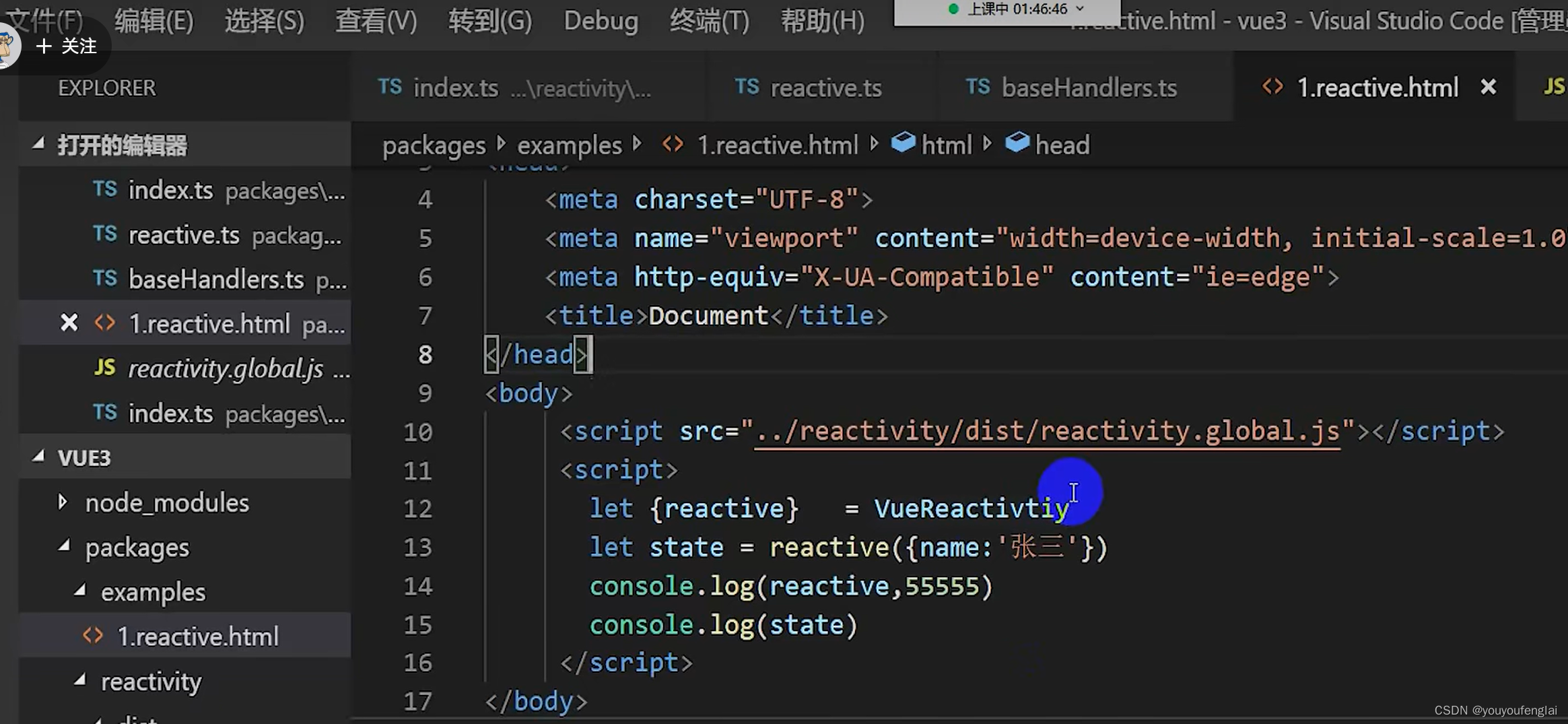The width and height of the screenshot is (1568, 724).
Task: Open the 选择(S) menu
Action: (265, 21)
